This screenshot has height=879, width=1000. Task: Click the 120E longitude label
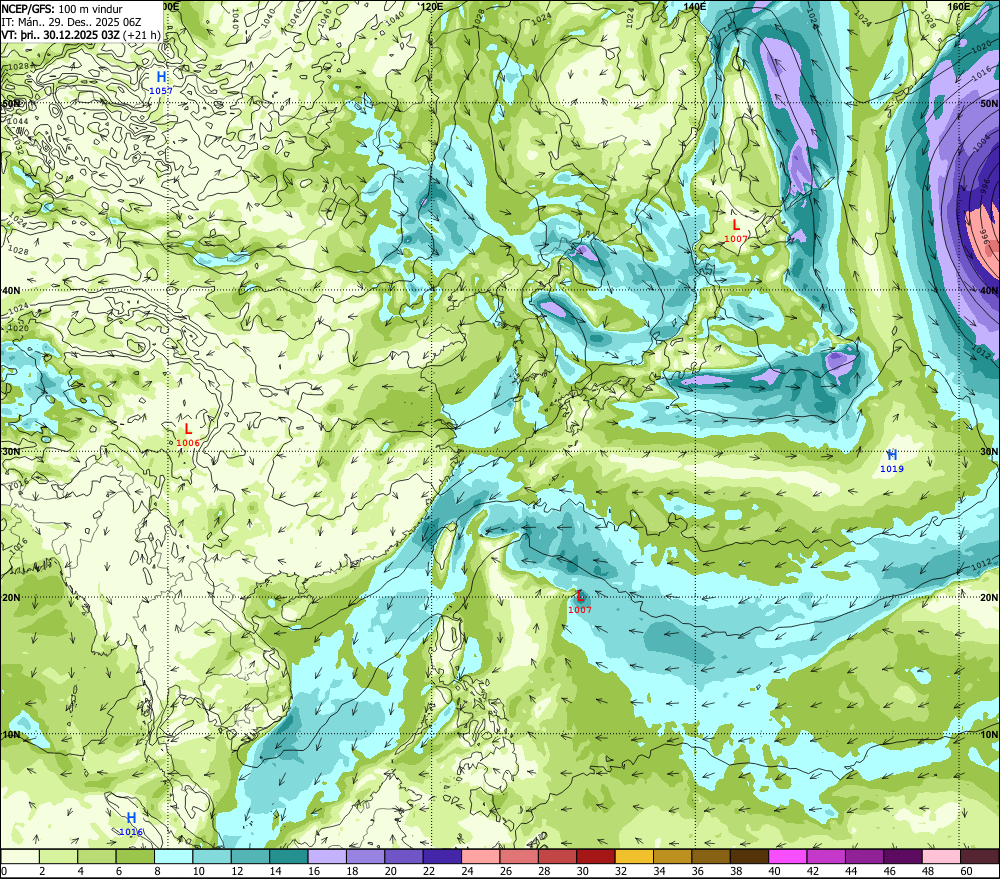pyautogui.click(x=432, y=6)
